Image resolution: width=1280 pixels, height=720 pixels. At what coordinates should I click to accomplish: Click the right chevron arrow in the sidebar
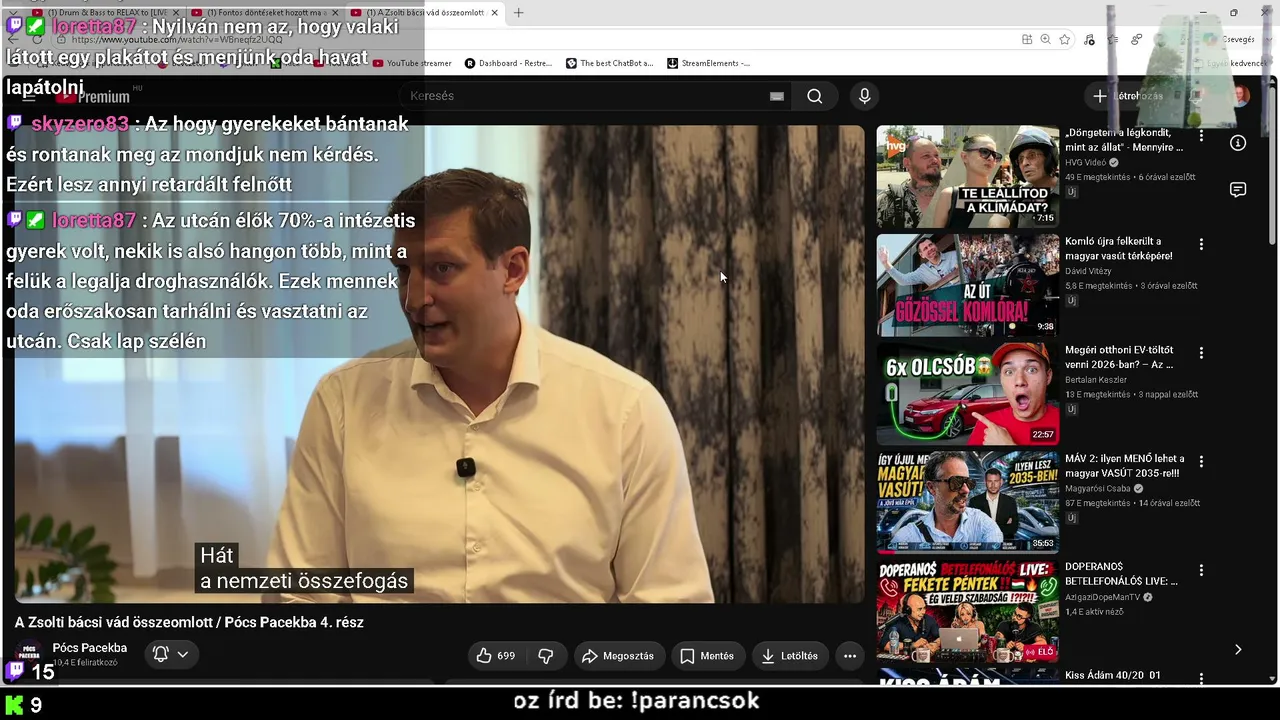point(1238,650)
